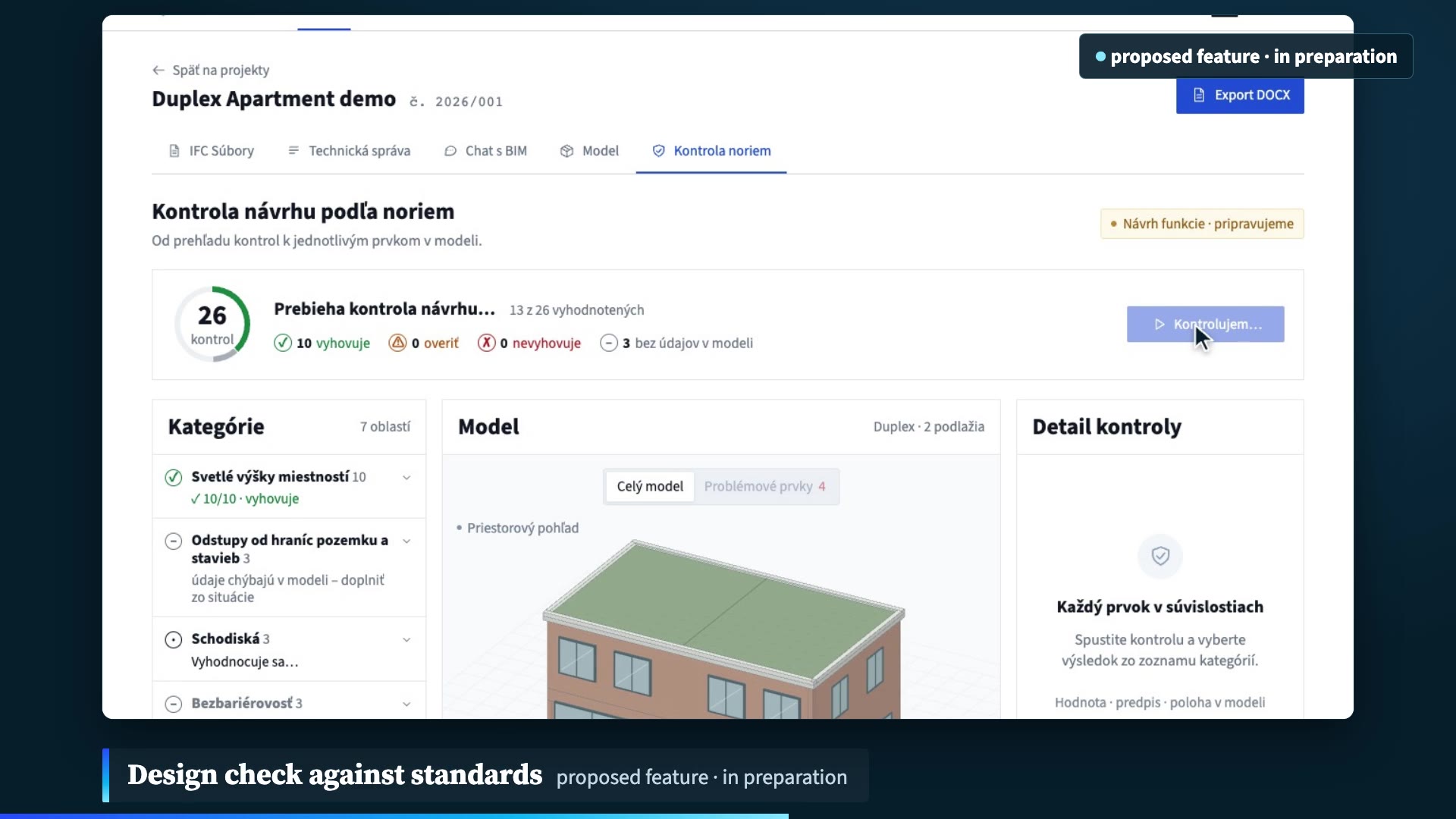Expand Svetlé výšky miestností category chevron
The width and height of the screenshot is (1456, 819).
(406, 477)
